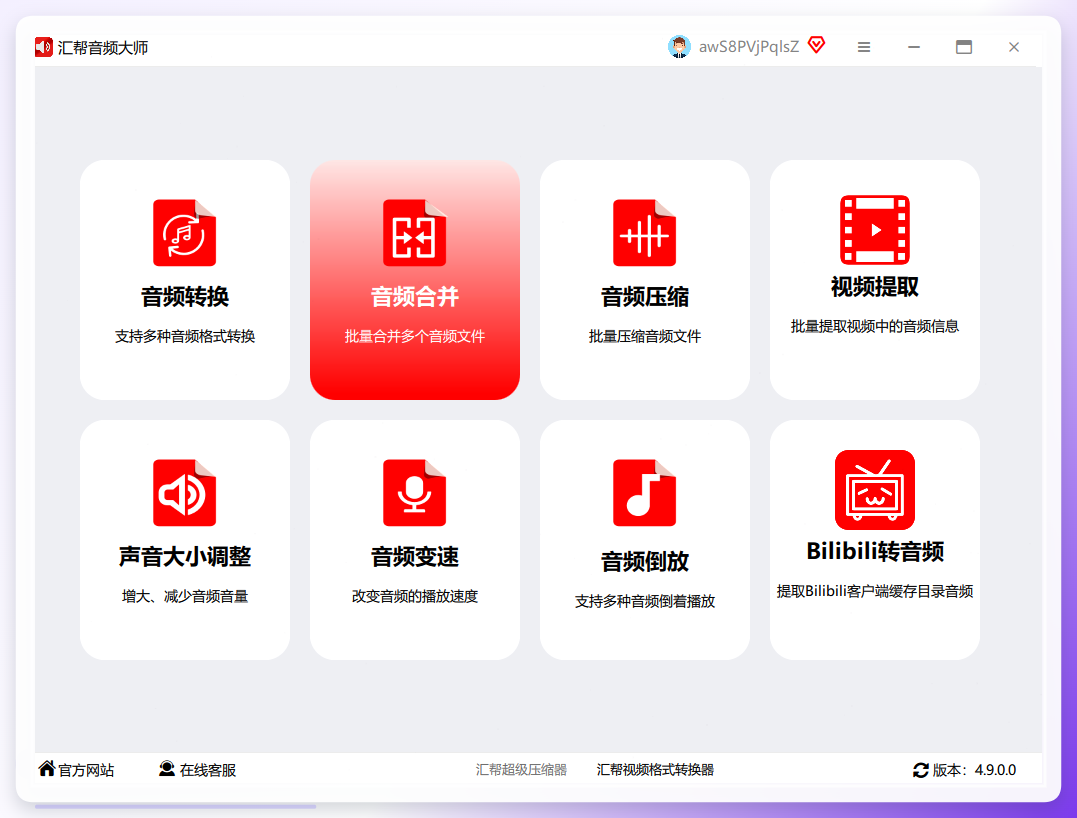This screenshot has height=818, width=1077.
Task: Open the 音频倒放 music note icon
Action: coord(644,493)
